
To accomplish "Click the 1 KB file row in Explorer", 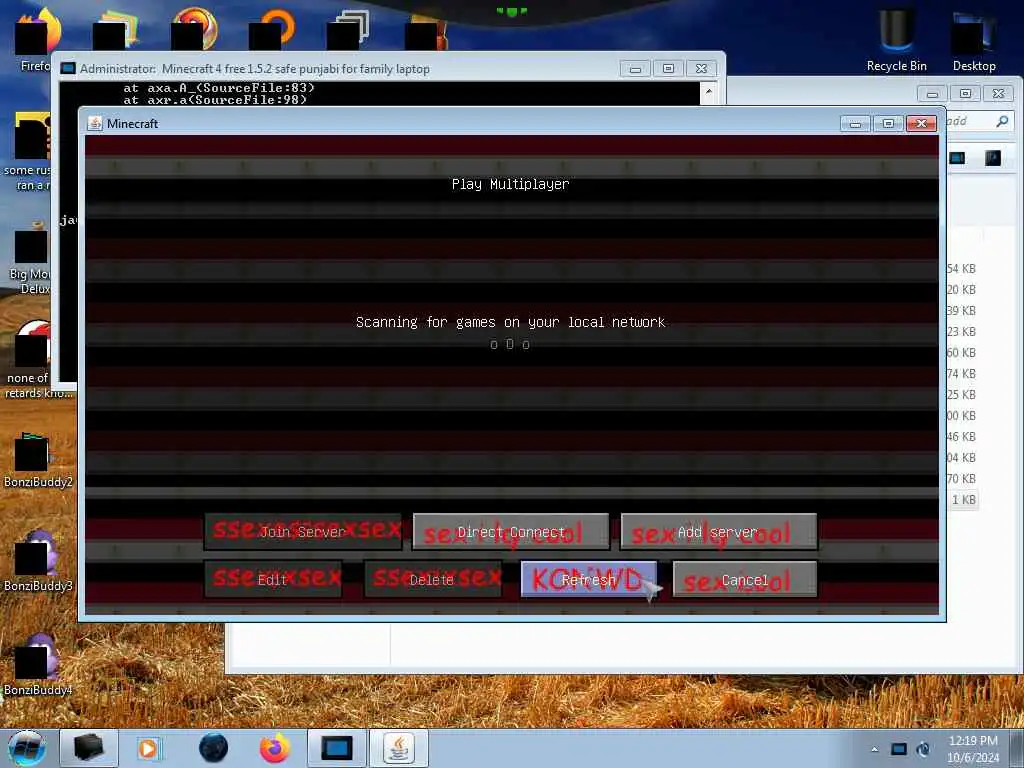I will click(x=963, y=500).
